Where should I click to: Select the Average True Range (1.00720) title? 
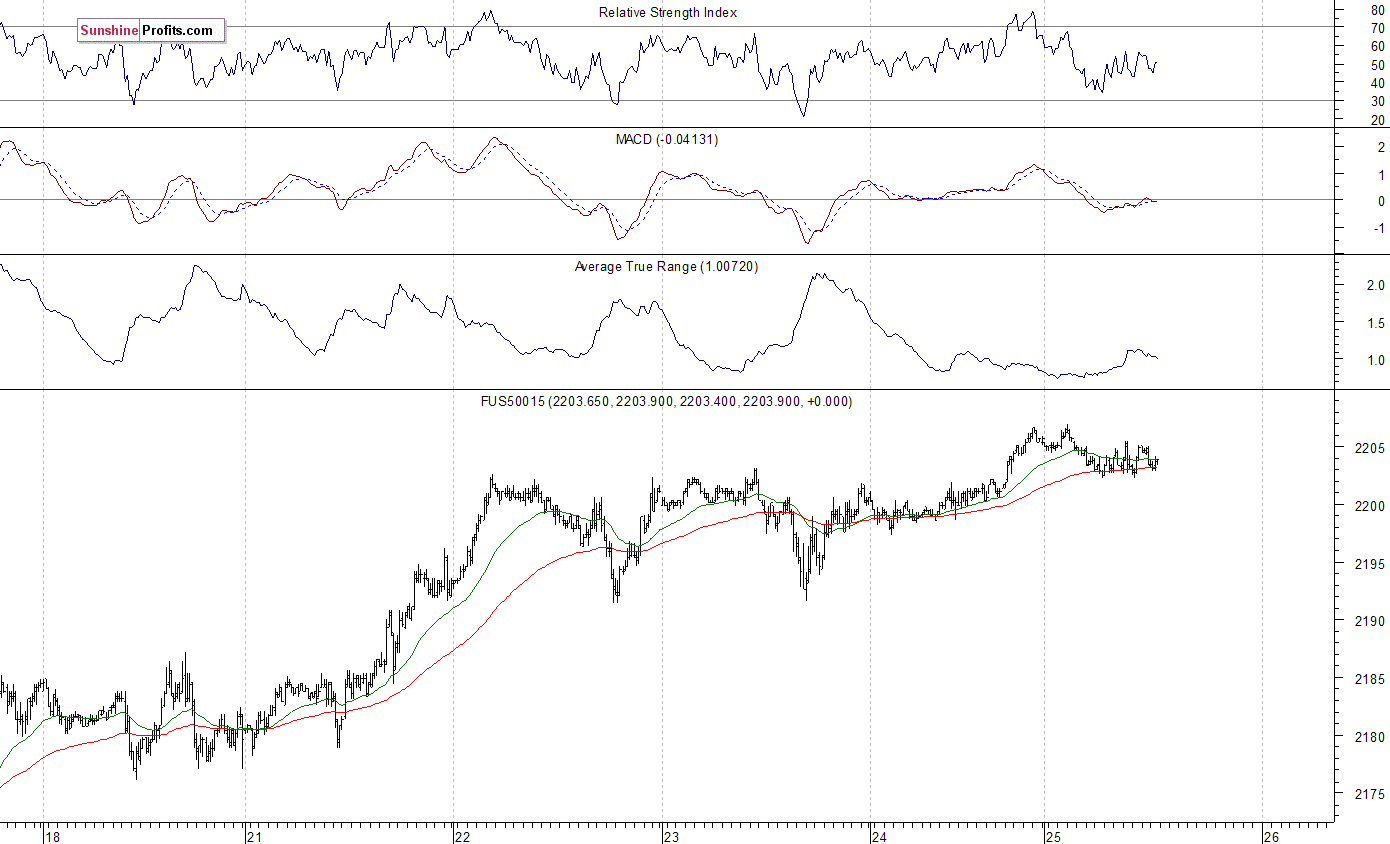[666, 266]
